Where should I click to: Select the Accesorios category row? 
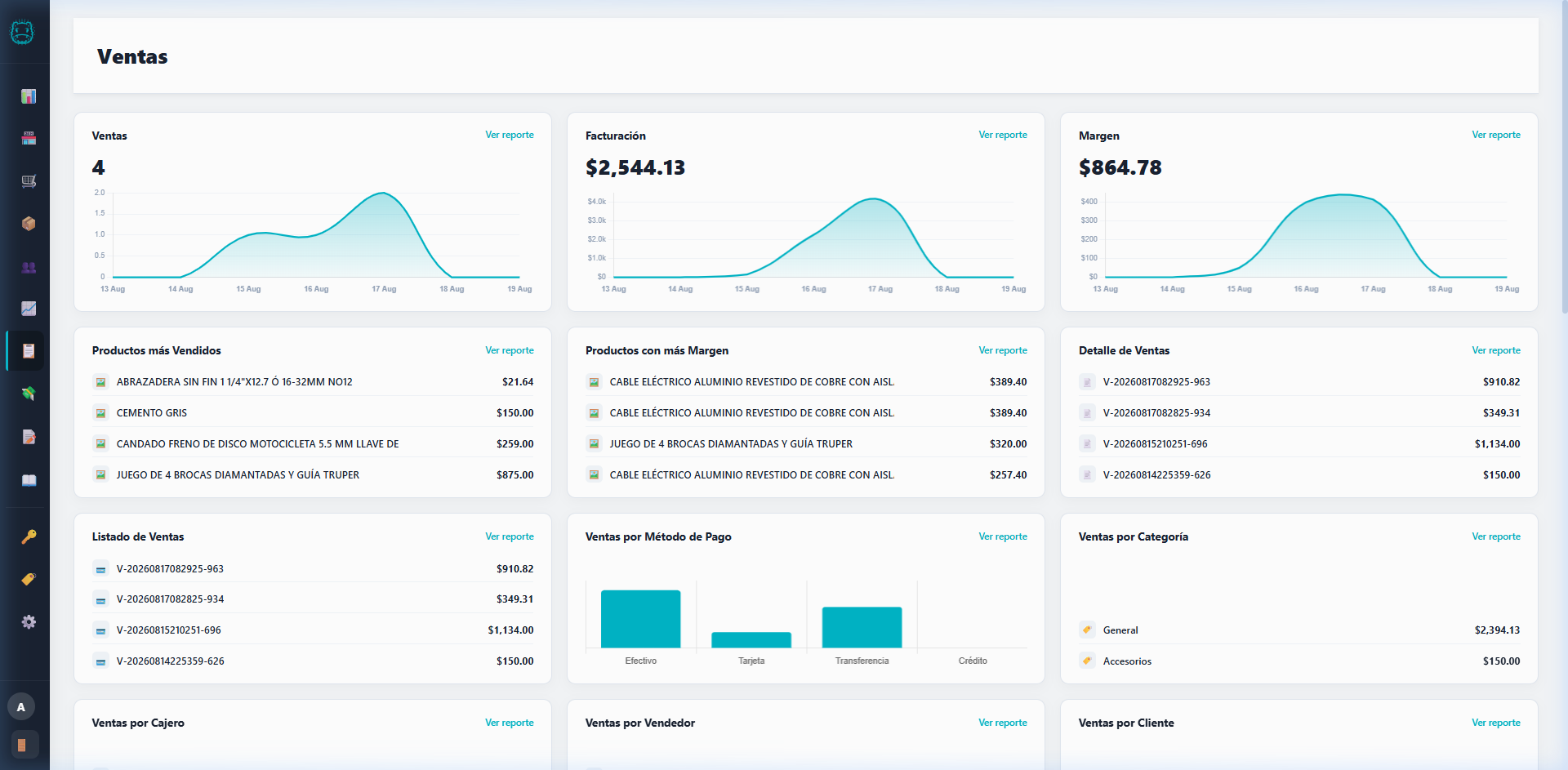[x=1299, y=661]
